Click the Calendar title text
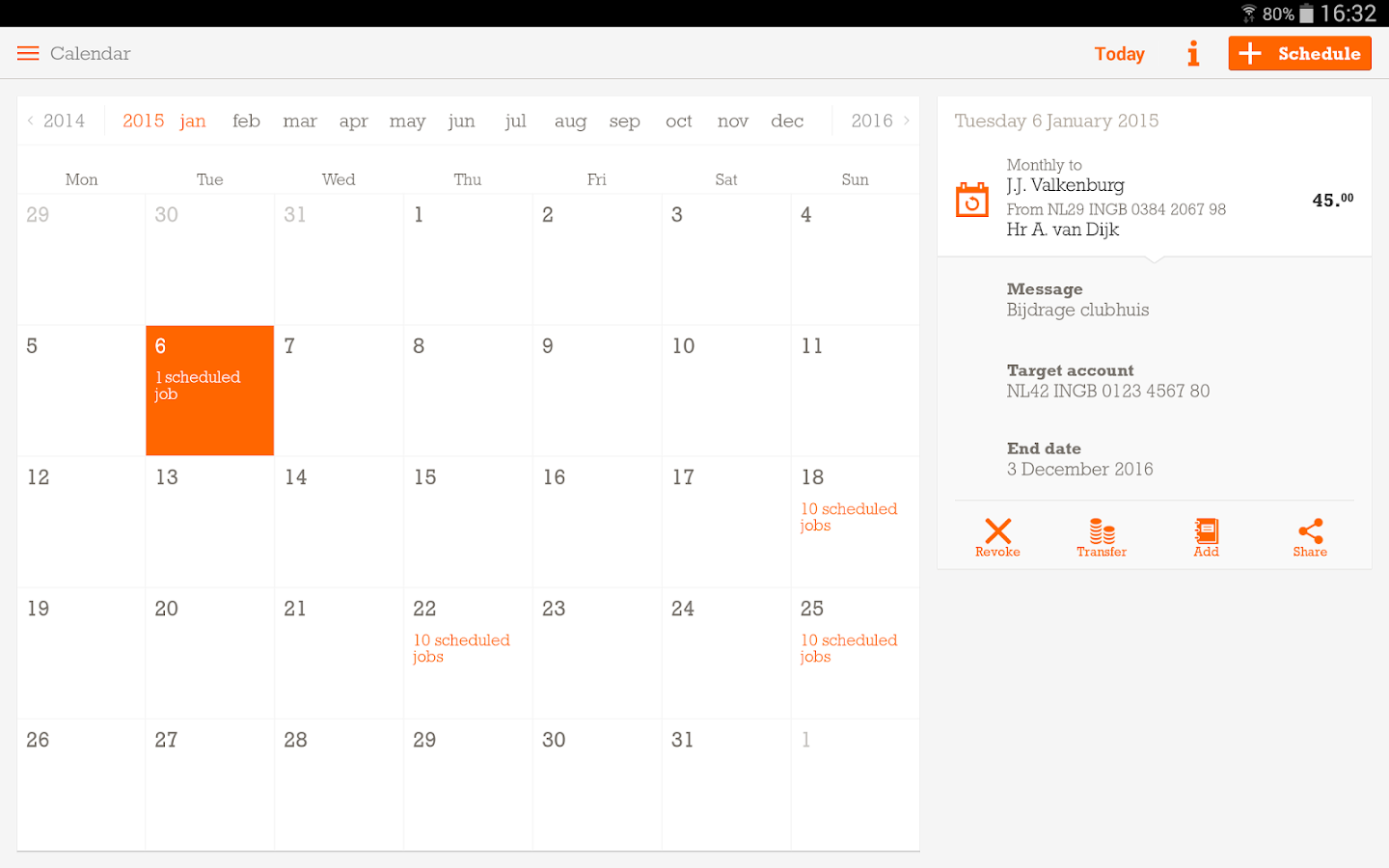Viewport: 1389px width, 868px height. [90, 53]
